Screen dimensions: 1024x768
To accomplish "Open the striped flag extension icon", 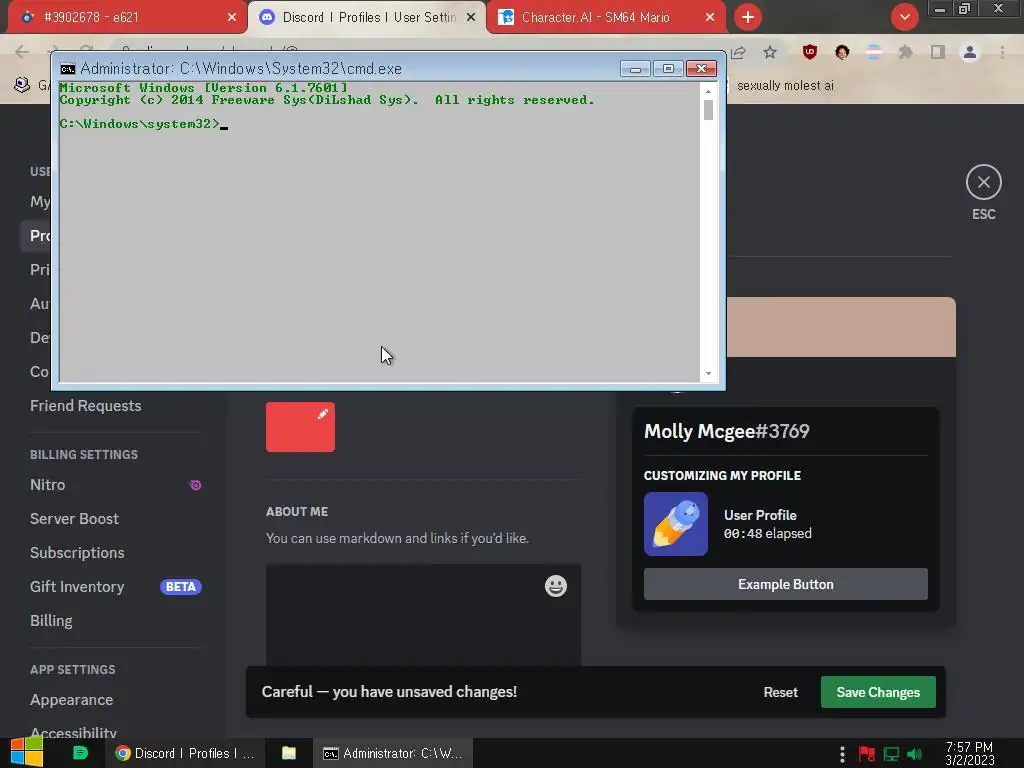I will click(x=874, y=52).
